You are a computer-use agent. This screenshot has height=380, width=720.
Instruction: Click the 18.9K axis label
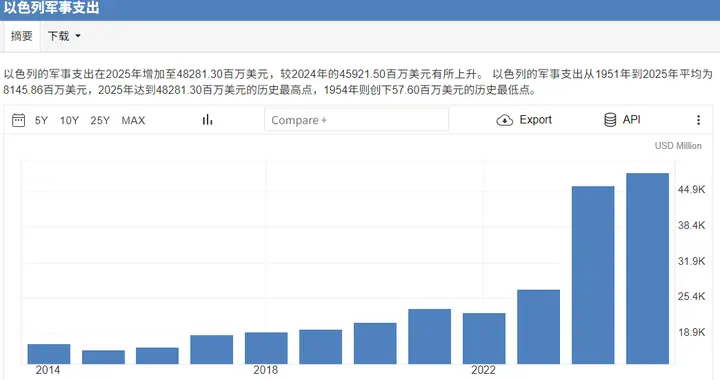coord(692,332)
